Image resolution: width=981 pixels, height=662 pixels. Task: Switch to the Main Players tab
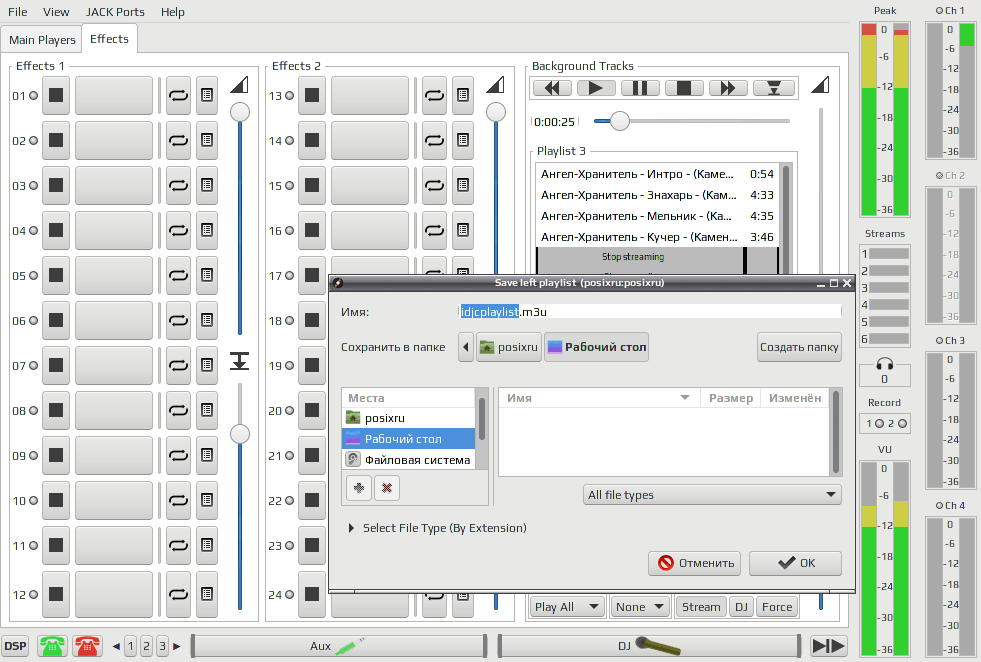pos(42,40)
